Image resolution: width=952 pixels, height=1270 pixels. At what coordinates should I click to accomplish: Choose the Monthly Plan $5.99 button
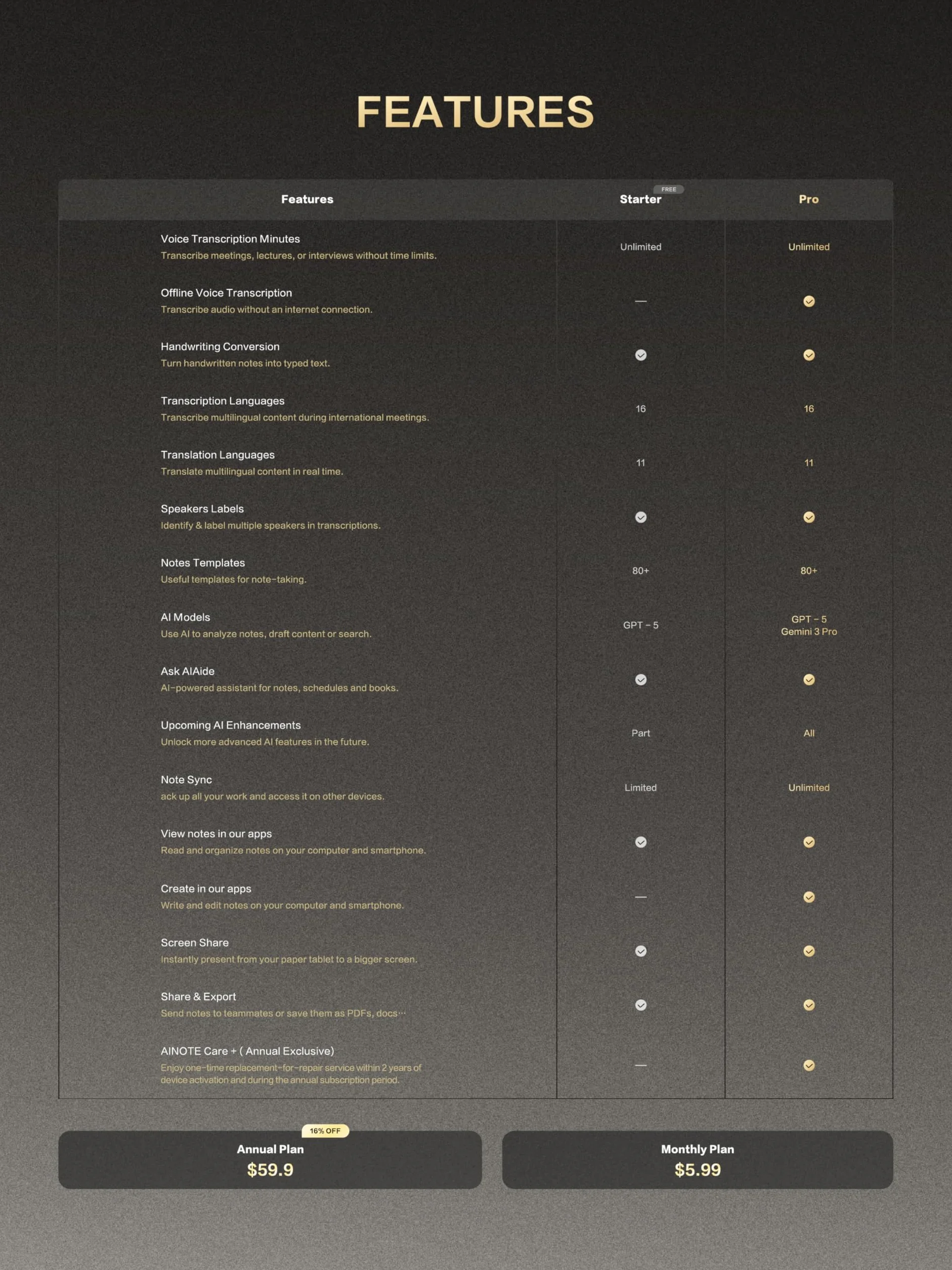(697, 1160)
